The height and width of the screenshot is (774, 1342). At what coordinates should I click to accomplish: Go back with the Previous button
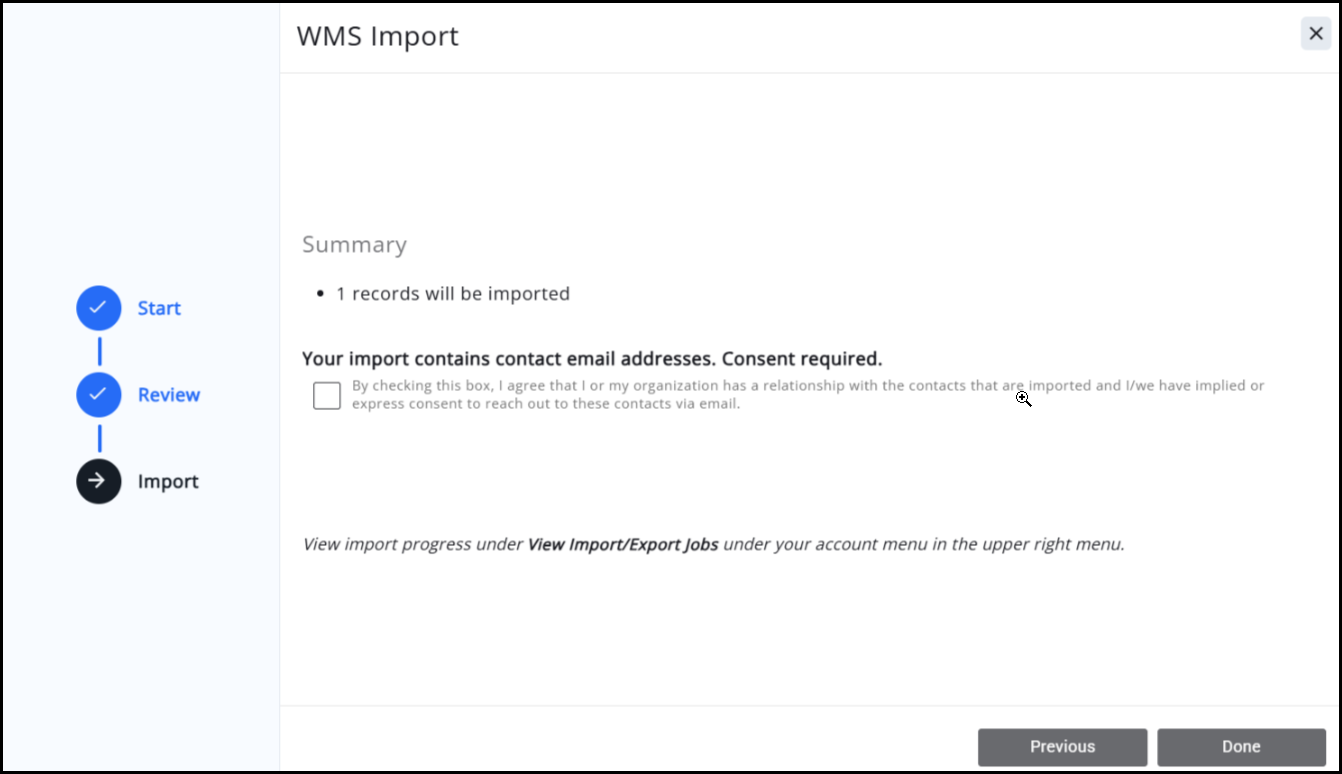(1062, 747)
